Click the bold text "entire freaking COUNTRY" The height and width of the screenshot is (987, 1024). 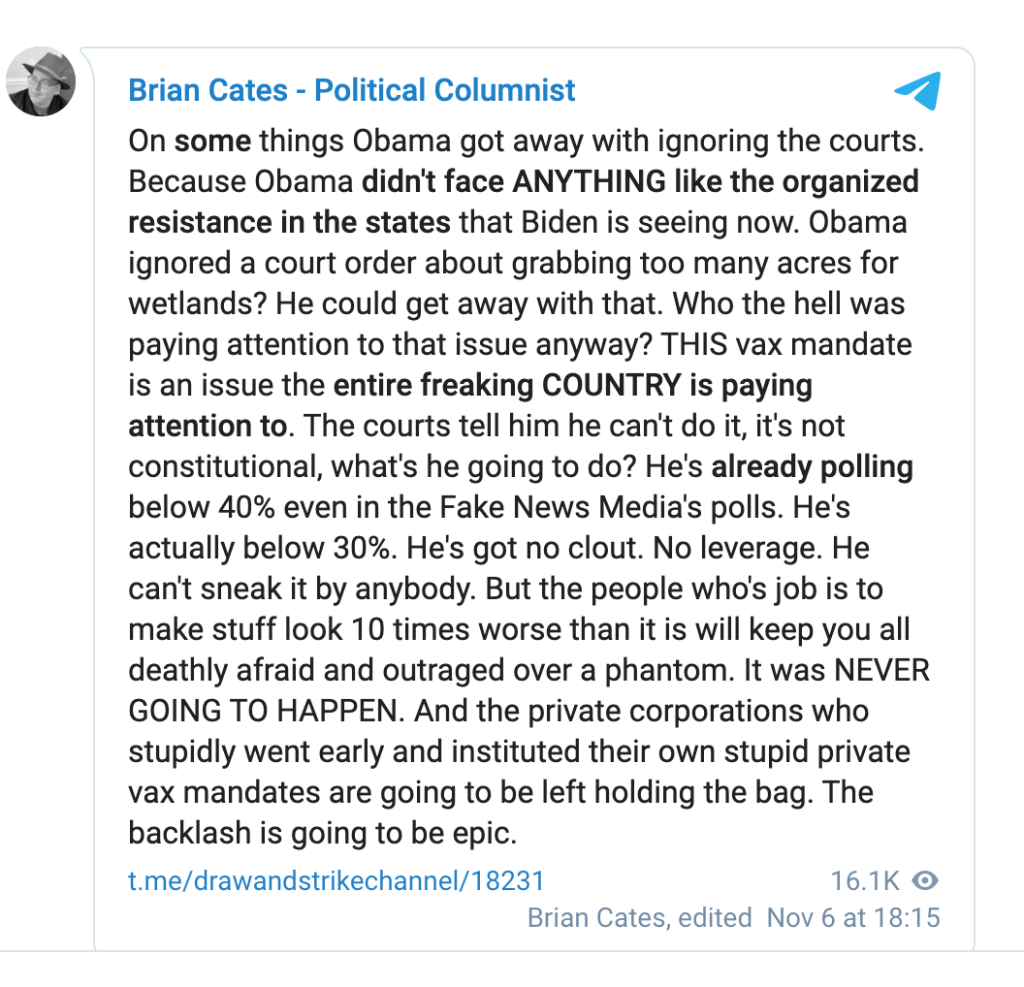click(507, 385)
